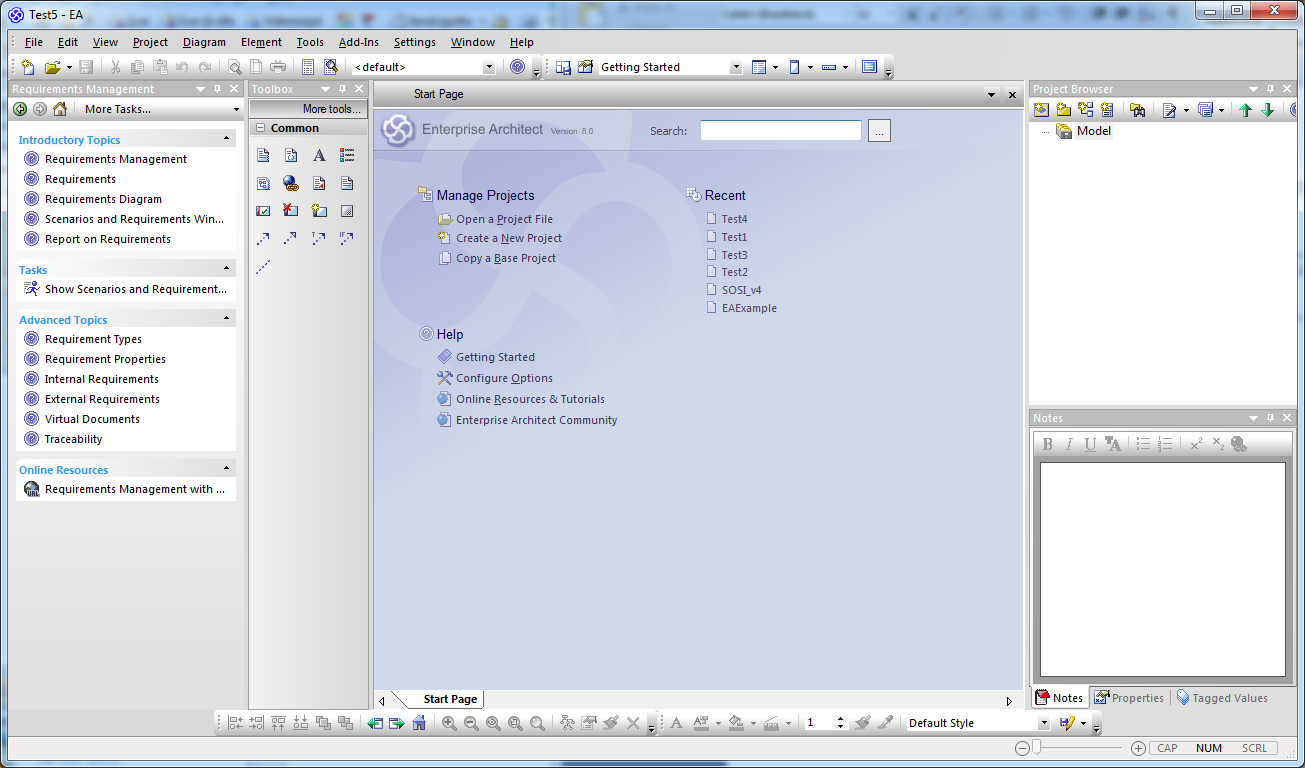
Task: Collapse the Introductory Topics section
Action: [x=226, y=139]
